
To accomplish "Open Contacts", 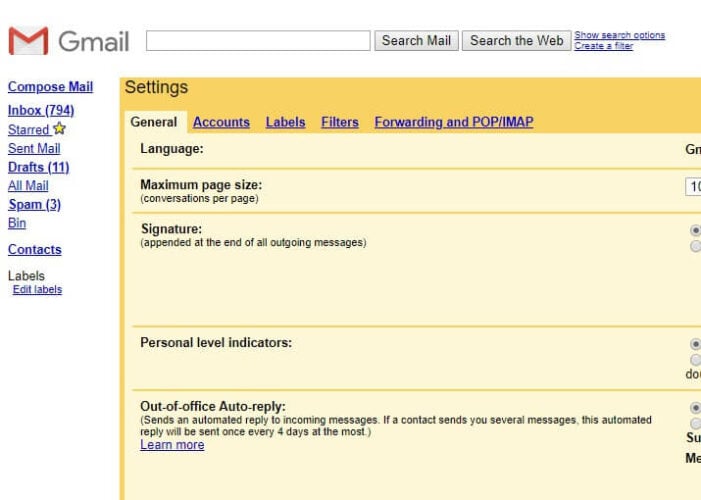I will pyautogui.click(x=34, y=250).
